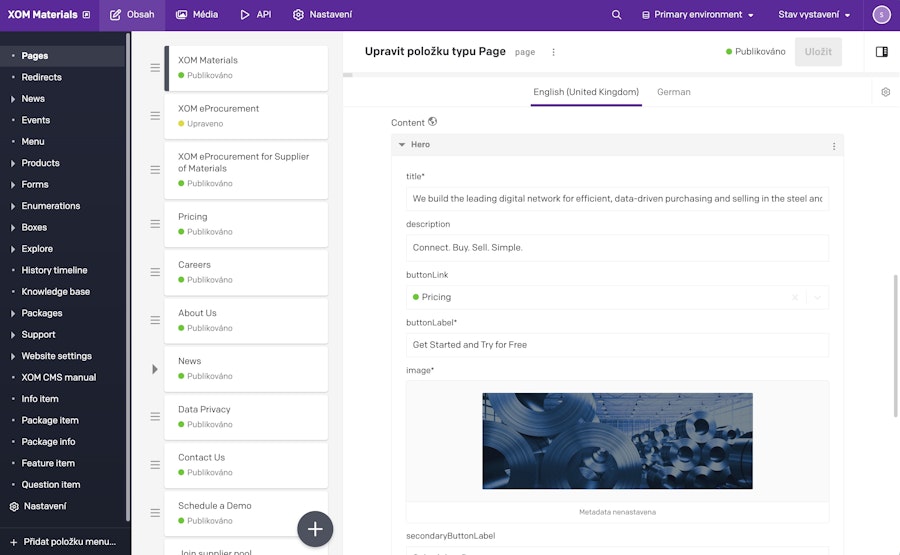This screenshot has height=555, width=900.
Task: Open the search magnifier icon
Action: click(616, 15)
